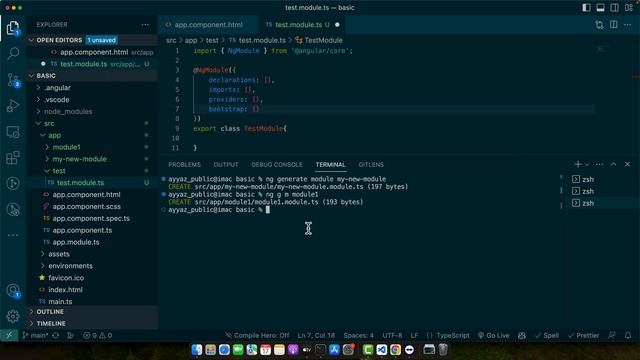
Task: Open index.html in the file tree
Action: coord(92,289)
